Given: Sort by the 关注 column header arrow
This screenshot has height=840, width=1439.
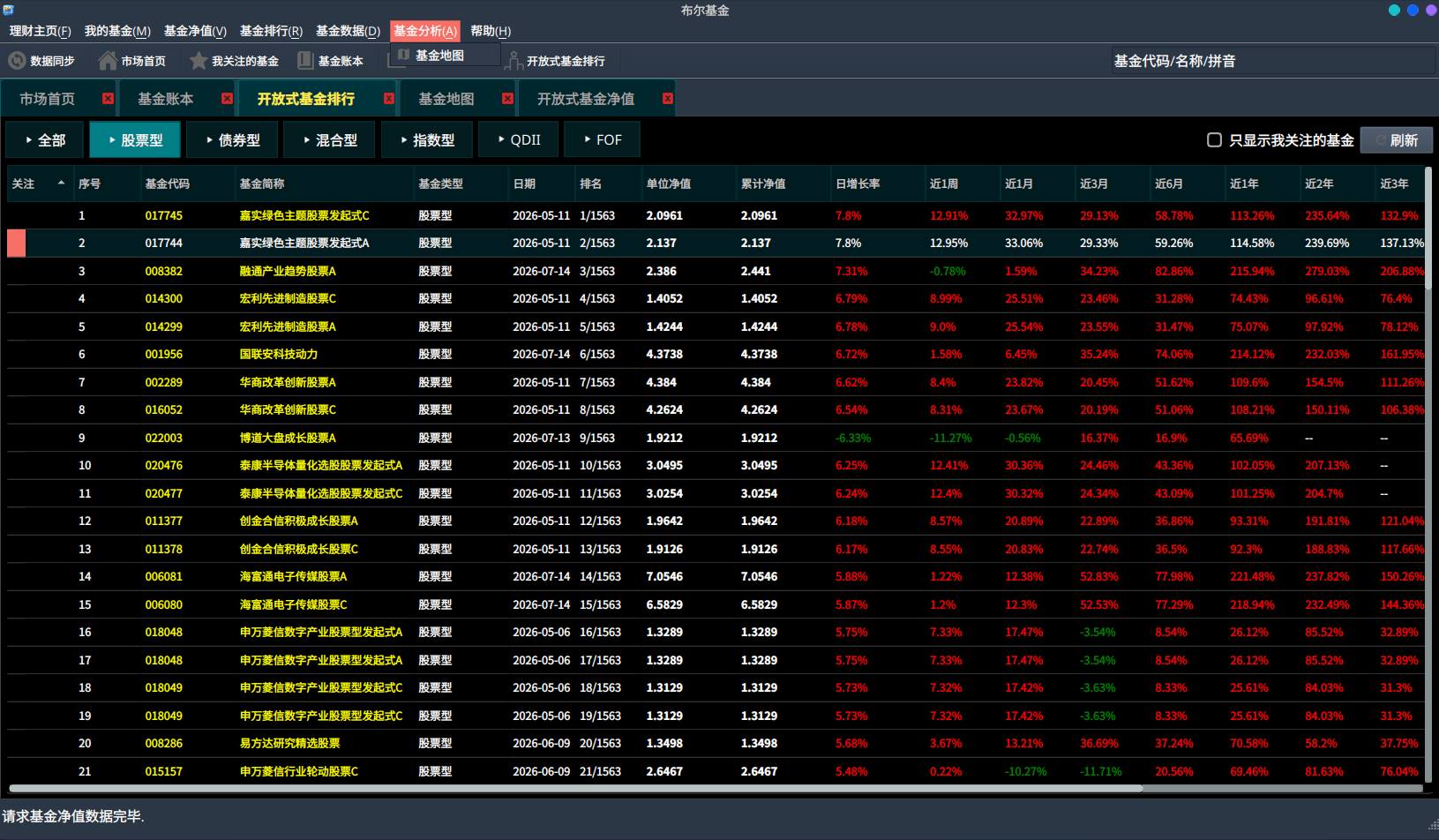Looking at the screenshot, I should tap(61, 184).
